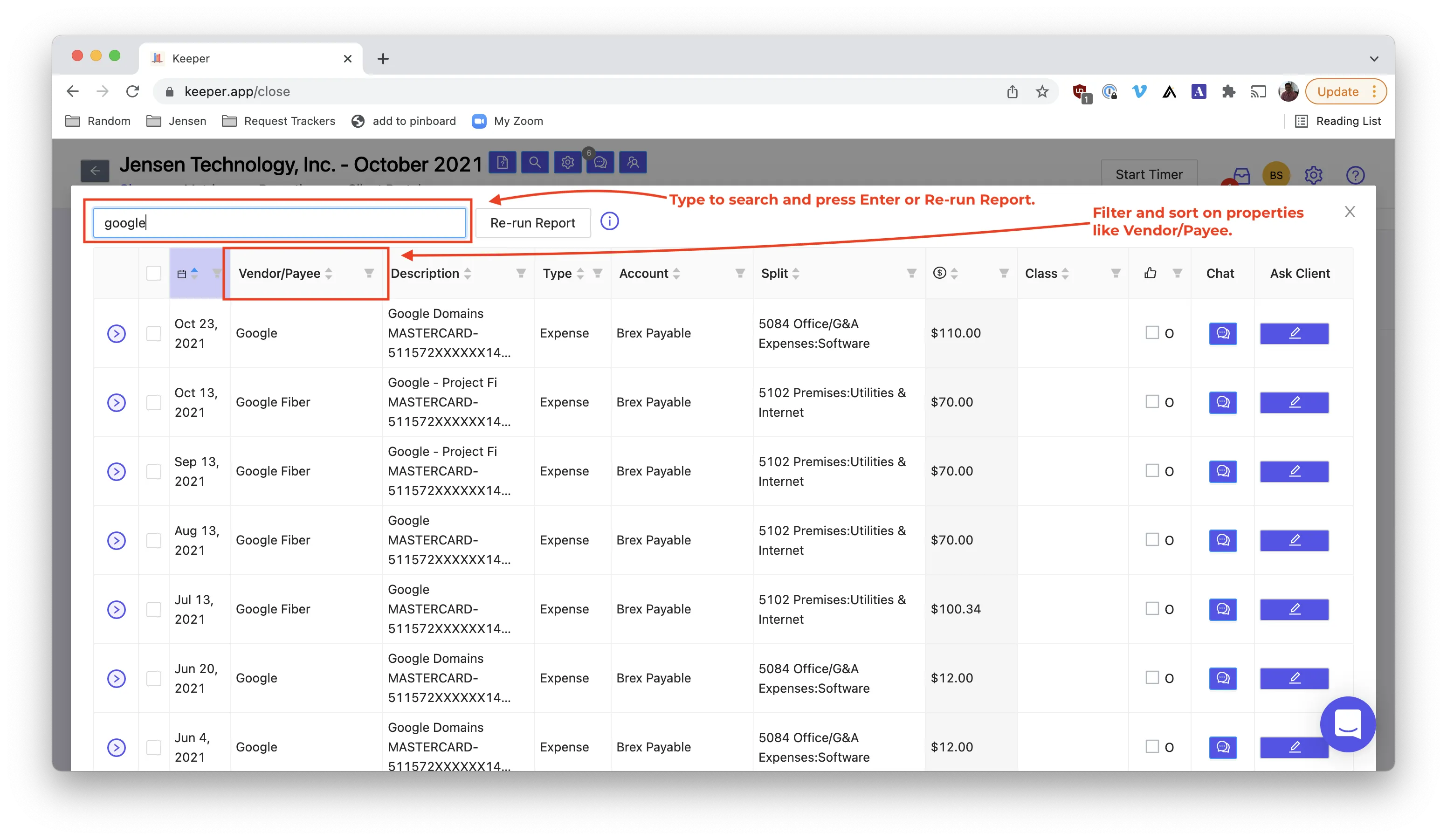Filter the Vendor/Payee column

(x=369, y=273)
